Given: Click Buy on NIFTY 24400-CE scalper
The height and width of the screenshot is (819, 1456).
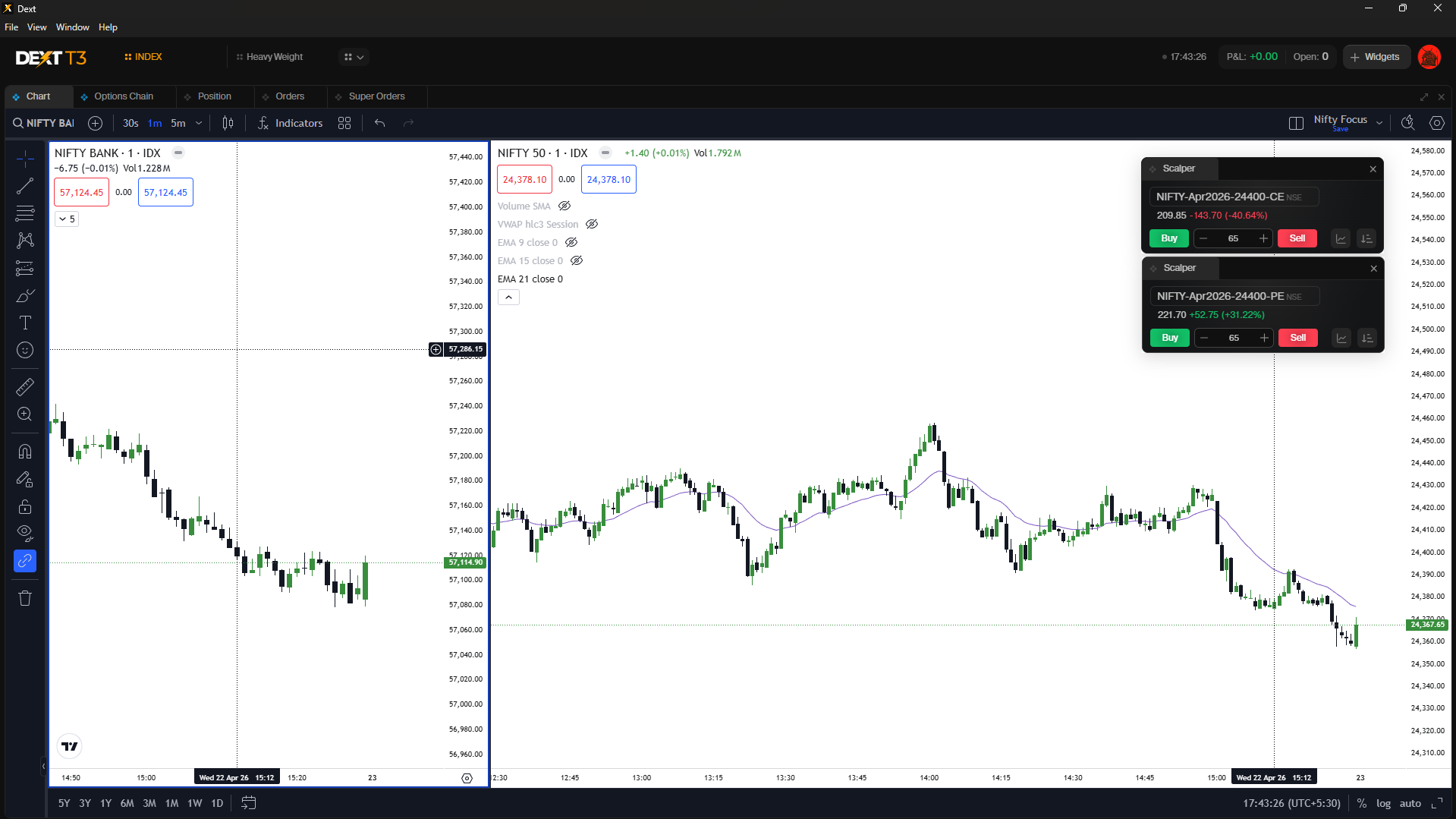Looking at the screenshot, I should click(x=1169, y=238).
